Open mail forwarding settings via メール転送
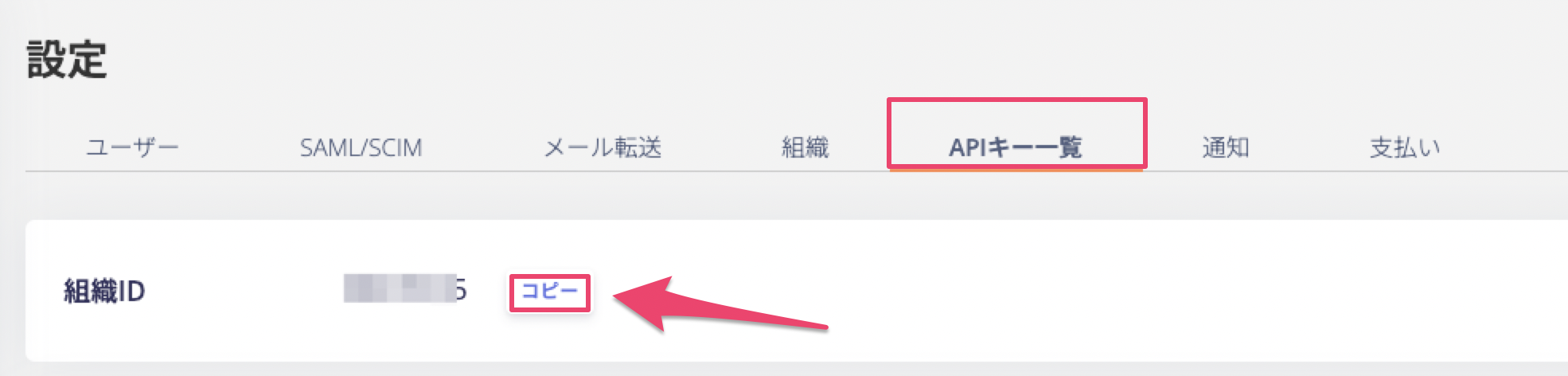Screen dimensions: 1568x376 pyautogui.click(x=603, y=147)
